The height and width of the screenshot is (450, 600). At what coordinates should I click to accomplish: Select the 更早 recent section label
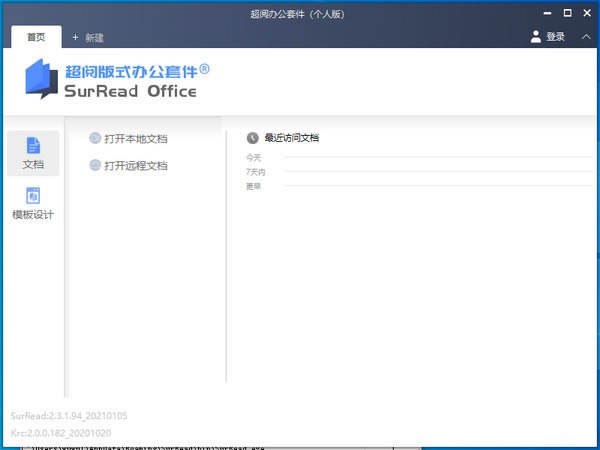(x=253, y=186)
